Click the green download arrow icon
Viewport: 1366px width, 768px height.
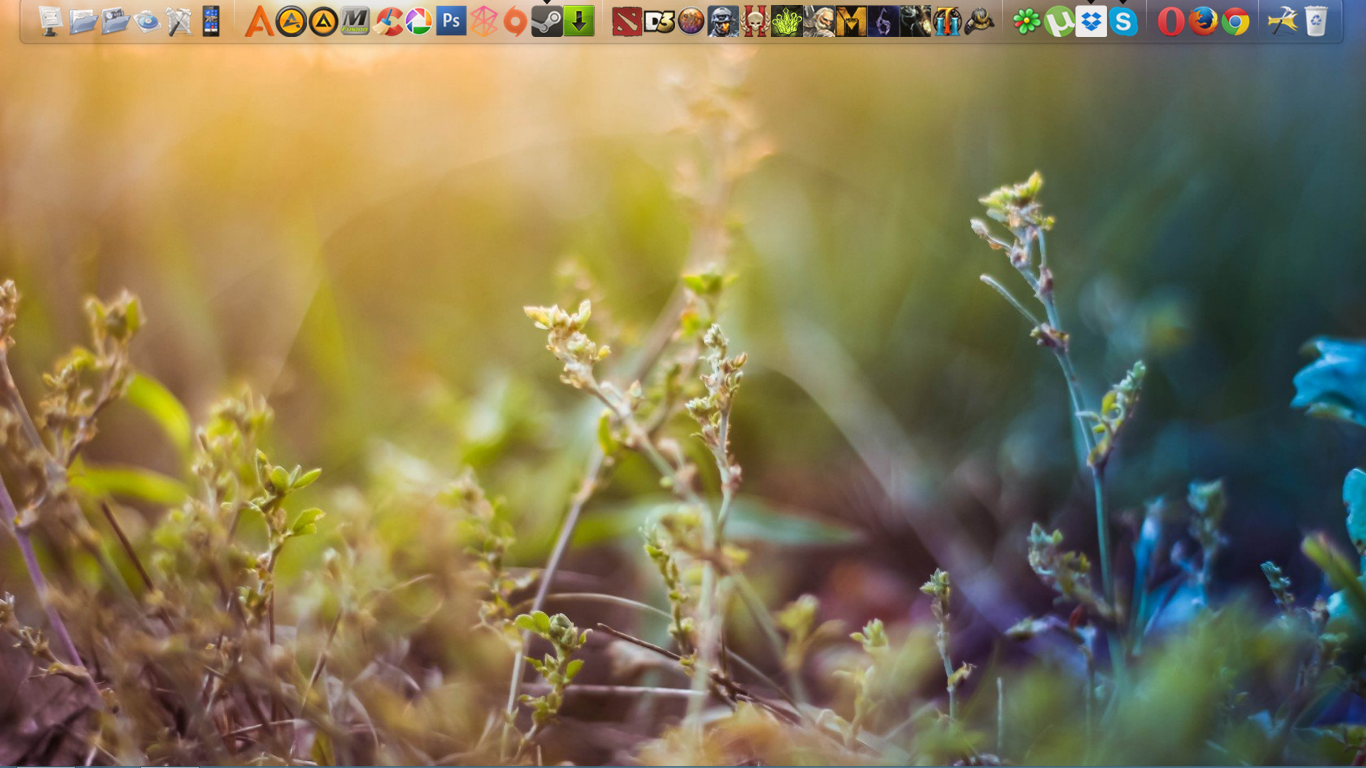click(579, 21)
